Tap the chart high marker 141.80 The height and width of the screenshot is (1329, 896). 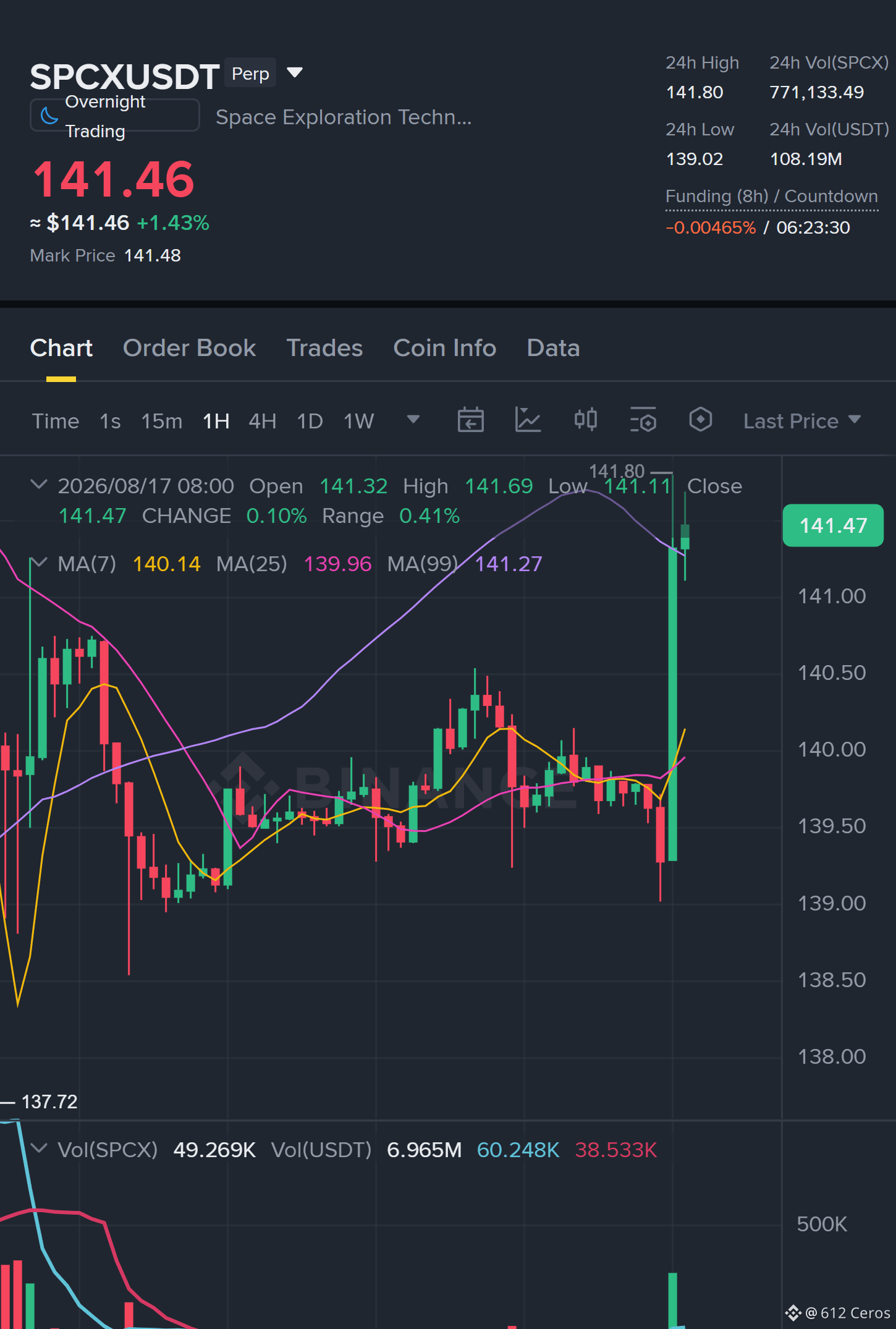coord(617,471)
